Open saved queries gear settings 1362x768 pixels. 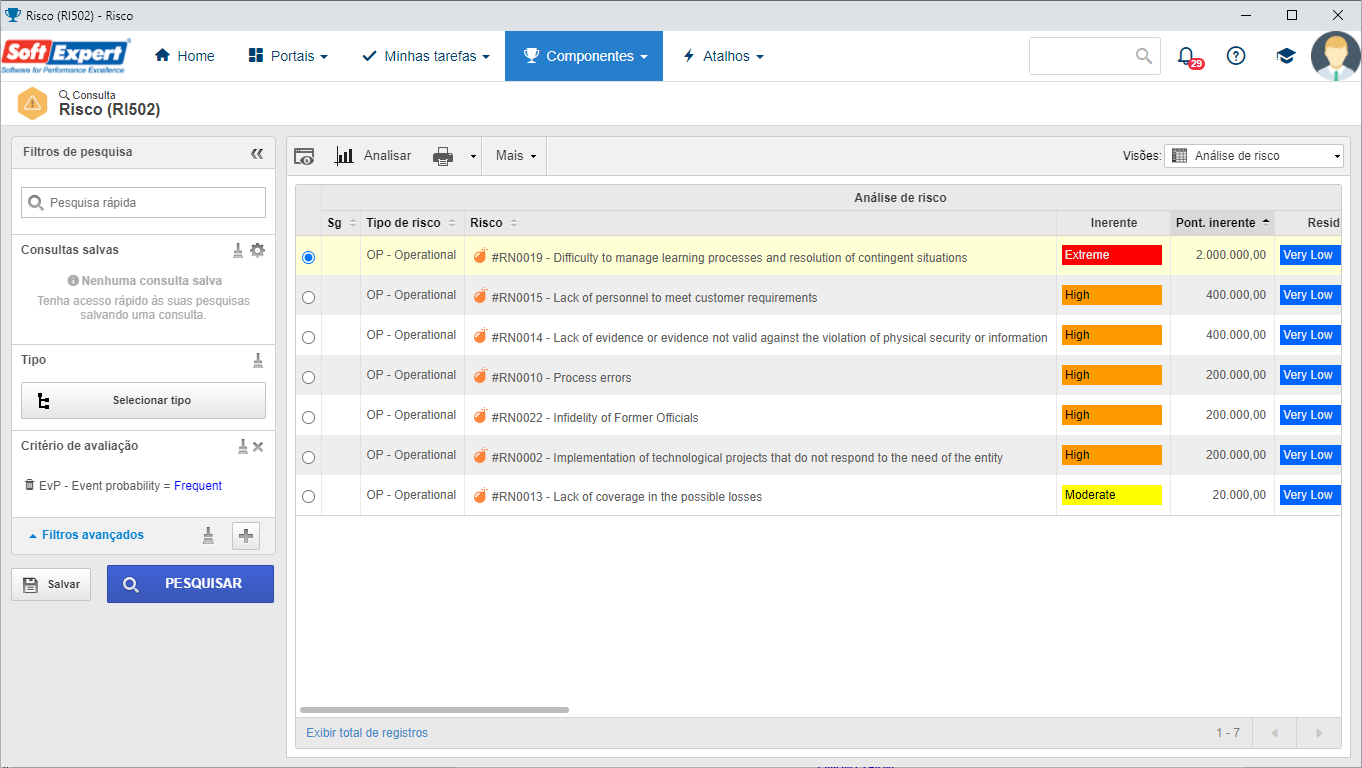(x=257, y=250)
